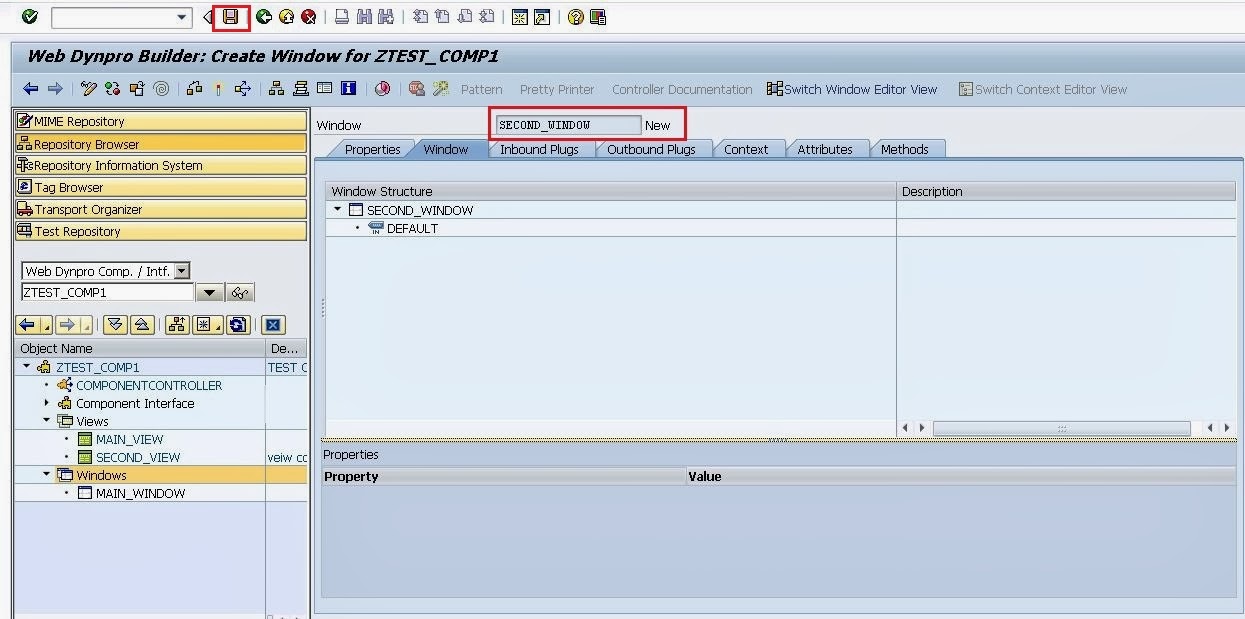Switch to the Inbound Plugs tab
Image resolution: width=1245 pixels, height=619 pixels.
coord(539,149)
